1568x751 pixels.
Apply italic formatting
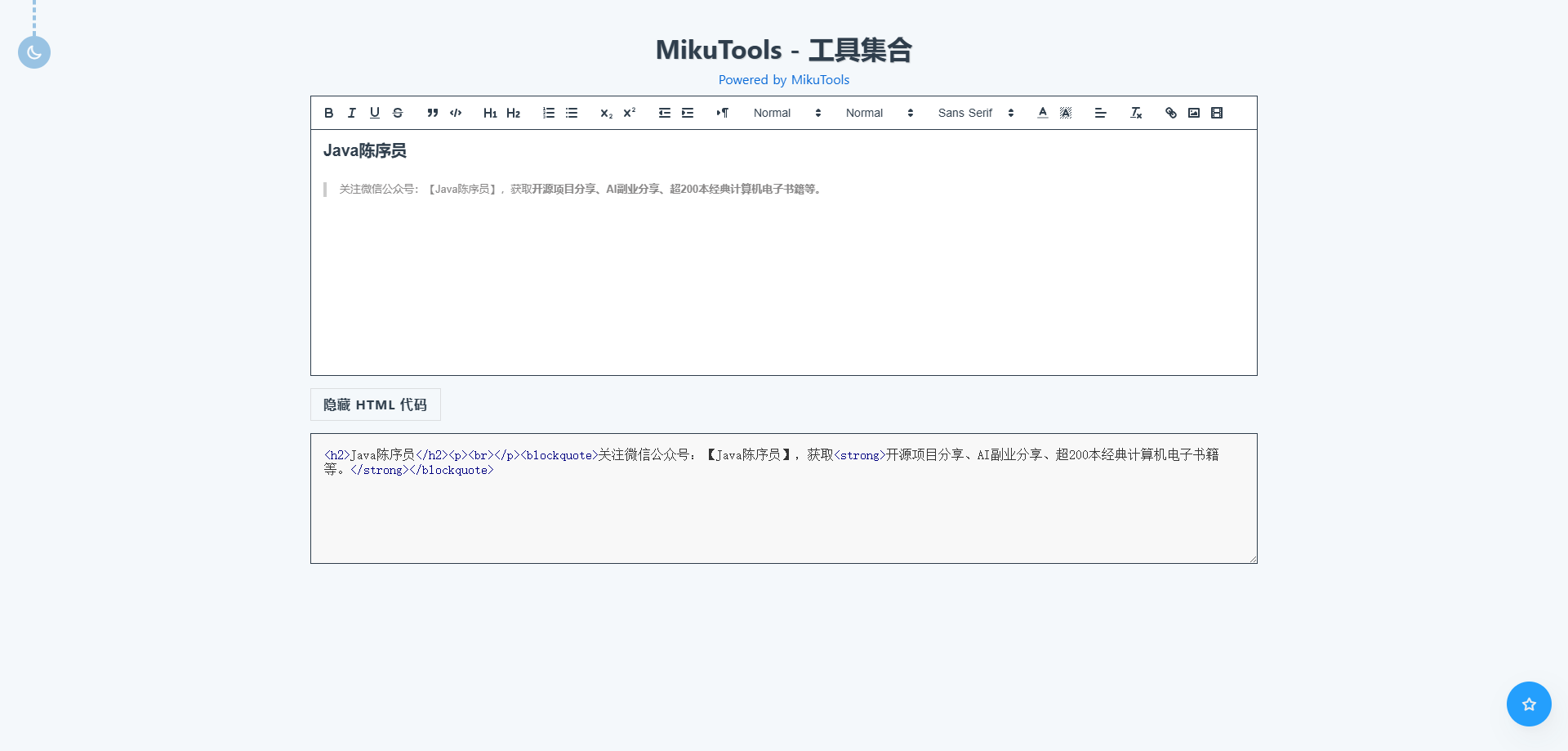[352, 113]
